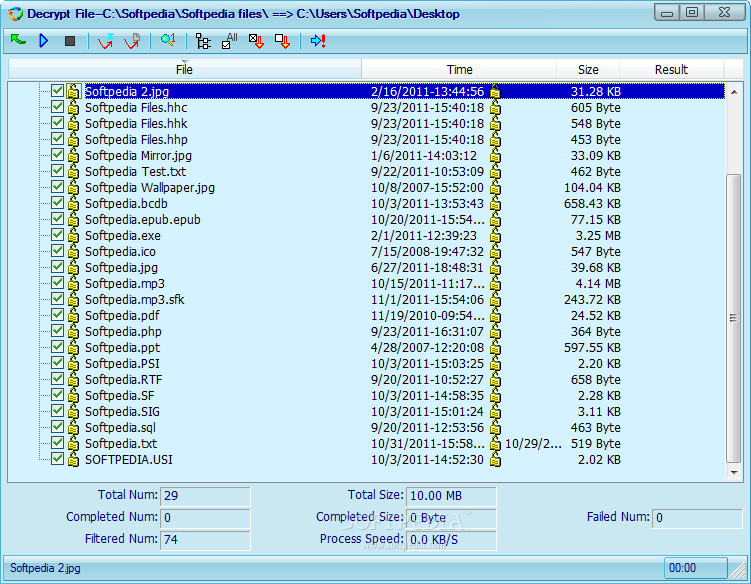751x584 pixels.
Task: Click the crossed box with down arrow icon
Action: tap(256, 41)
